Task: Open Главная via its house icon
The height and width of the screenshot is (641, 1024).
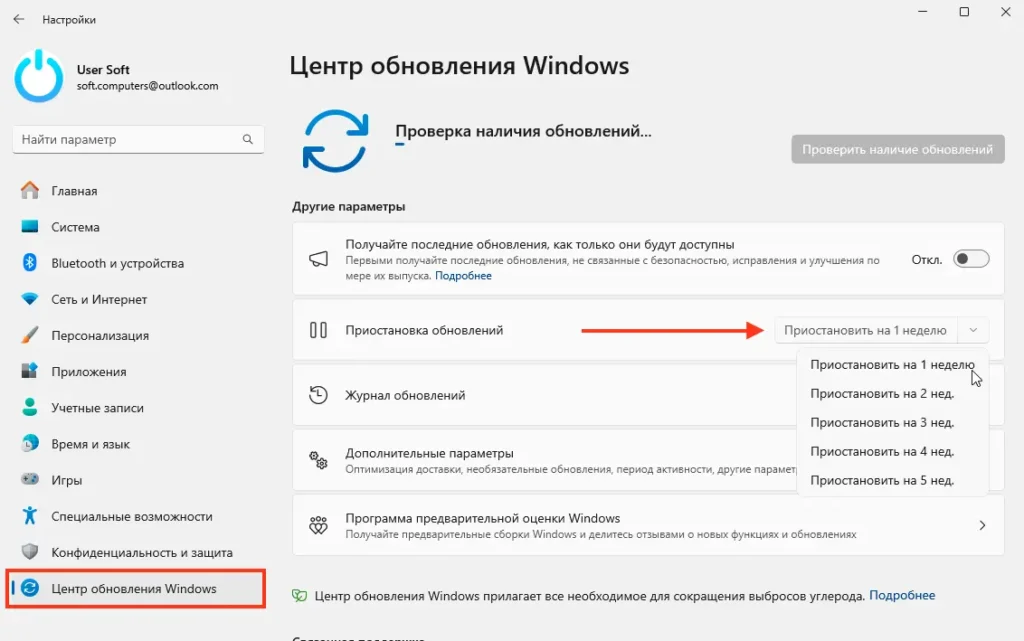Action: 29,191
